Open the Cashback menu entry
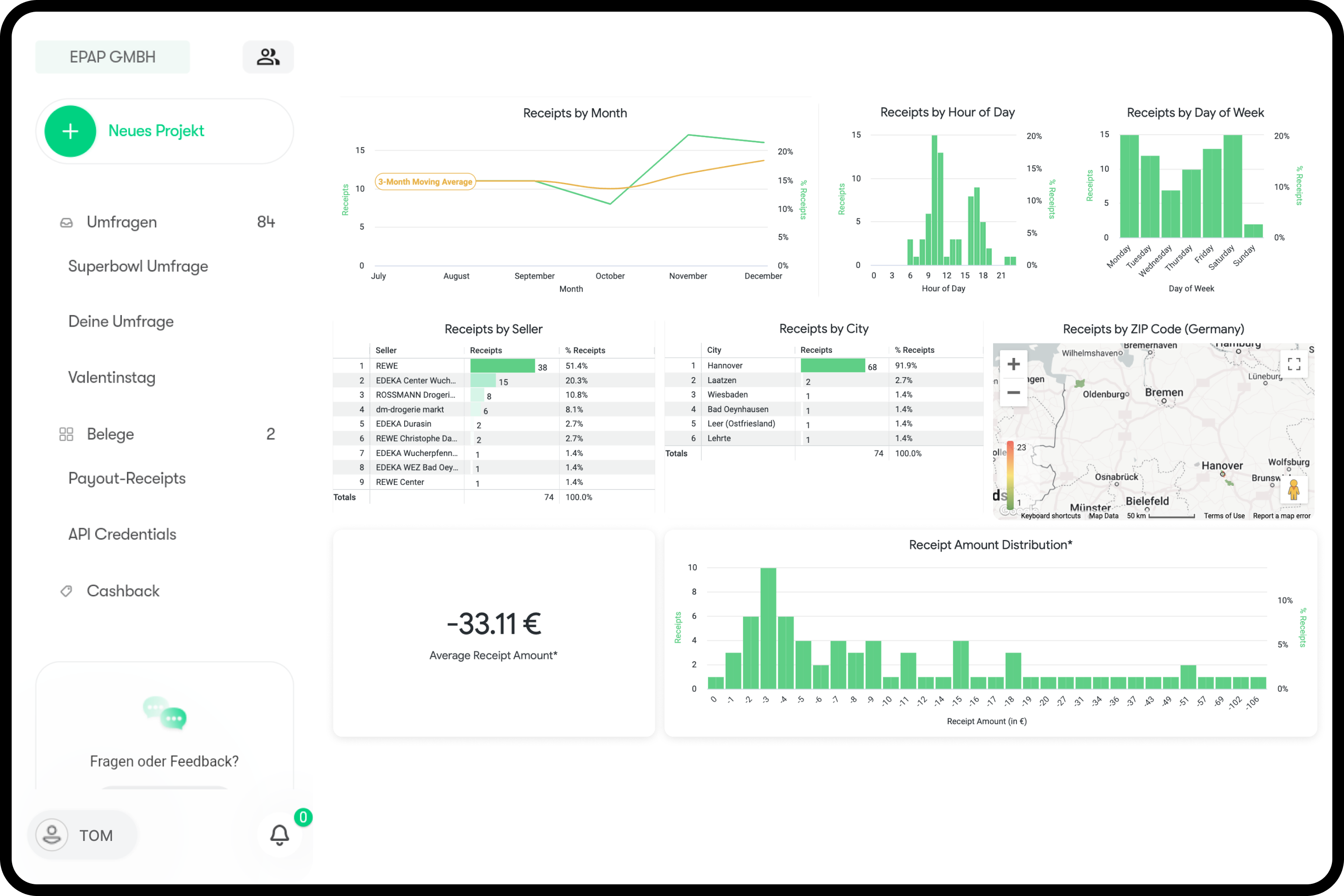Screen dimensions: 1344x896 pos(123,591)
